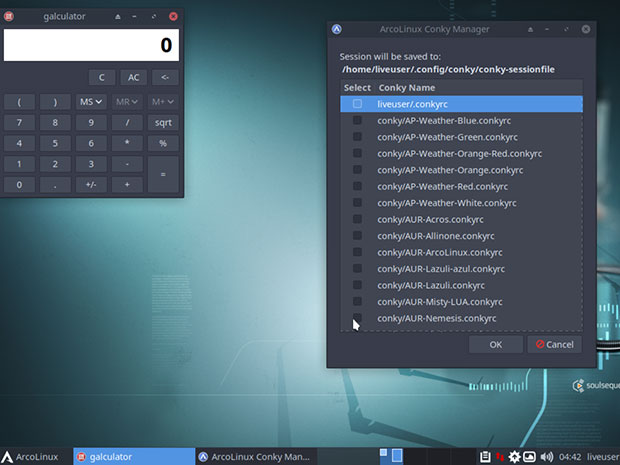Screen dimensions: 620x465
Task: Click galculator window's red app icon
Action: tap(9, 16)
